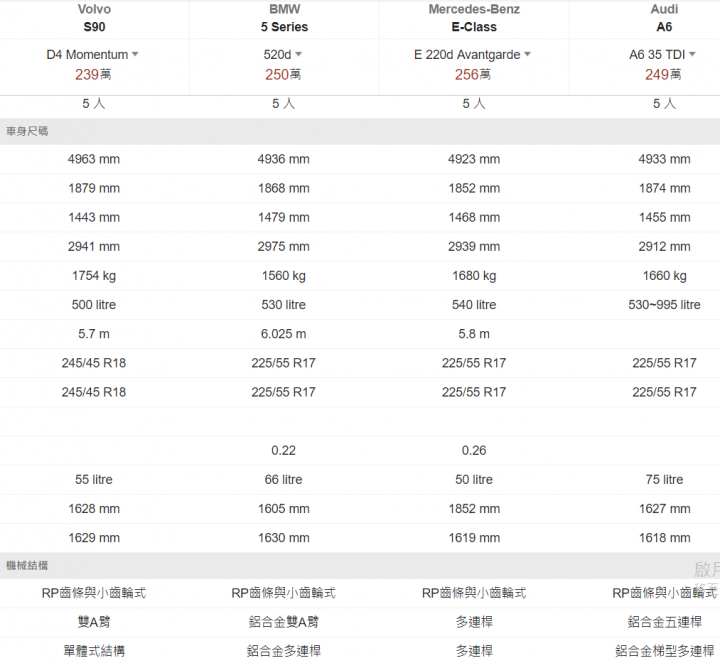The image size is (720, 663).
Task: Click the 1879 mm width value
Action: tap(94, 188)
